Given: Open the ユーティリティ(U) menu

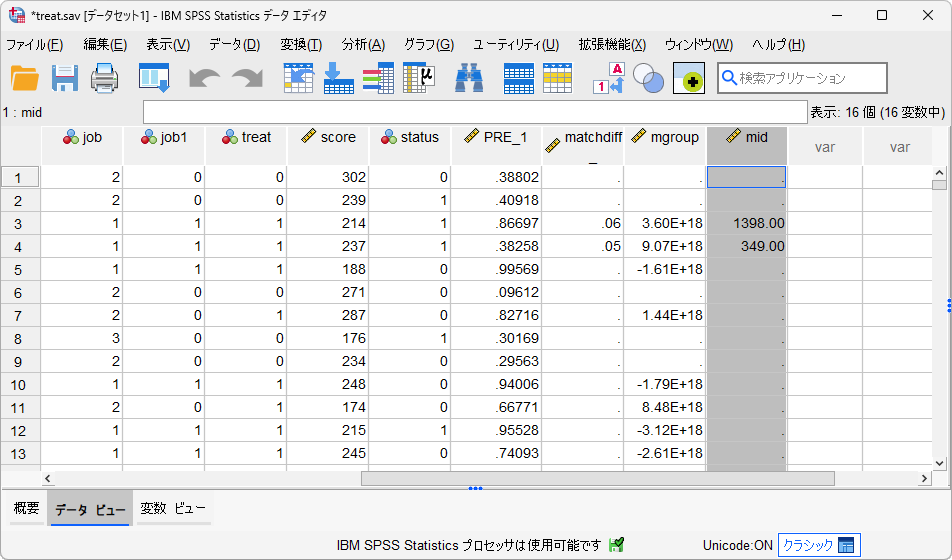Looking at the screenshot, I should [x=516, y=45].
